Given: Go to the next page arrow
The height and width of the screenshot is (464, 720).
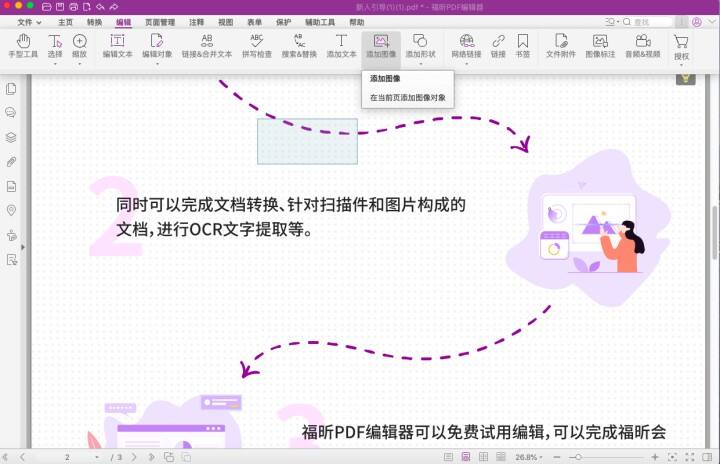Looking at the screenshot, I should 134,457.
